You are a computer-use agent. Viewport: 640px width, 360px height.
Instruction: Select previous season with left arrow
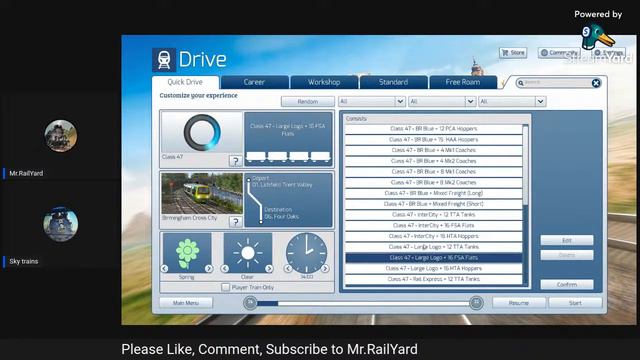[164, 269]
